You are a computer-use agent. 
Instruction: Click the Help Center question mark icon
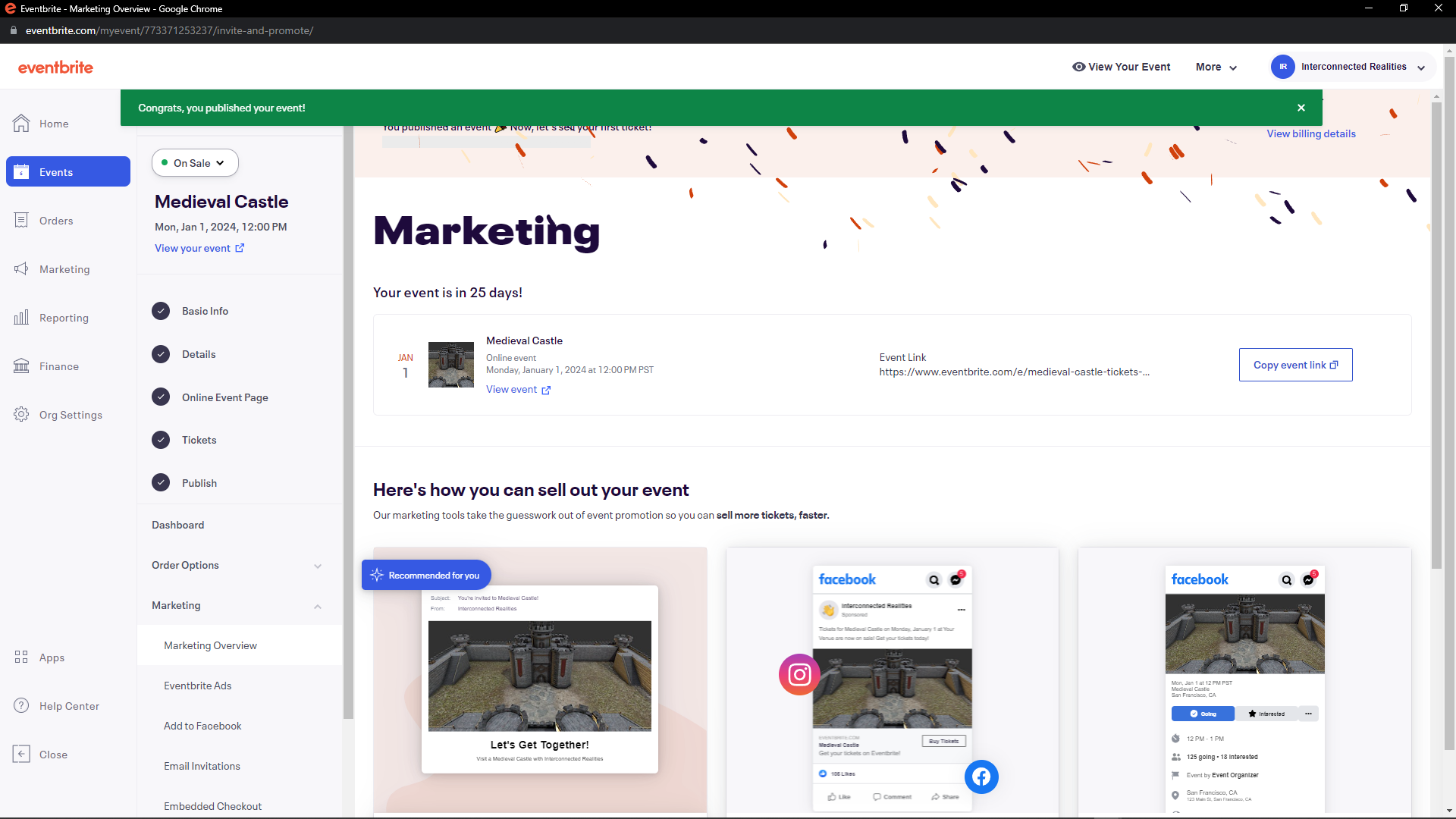21,706
